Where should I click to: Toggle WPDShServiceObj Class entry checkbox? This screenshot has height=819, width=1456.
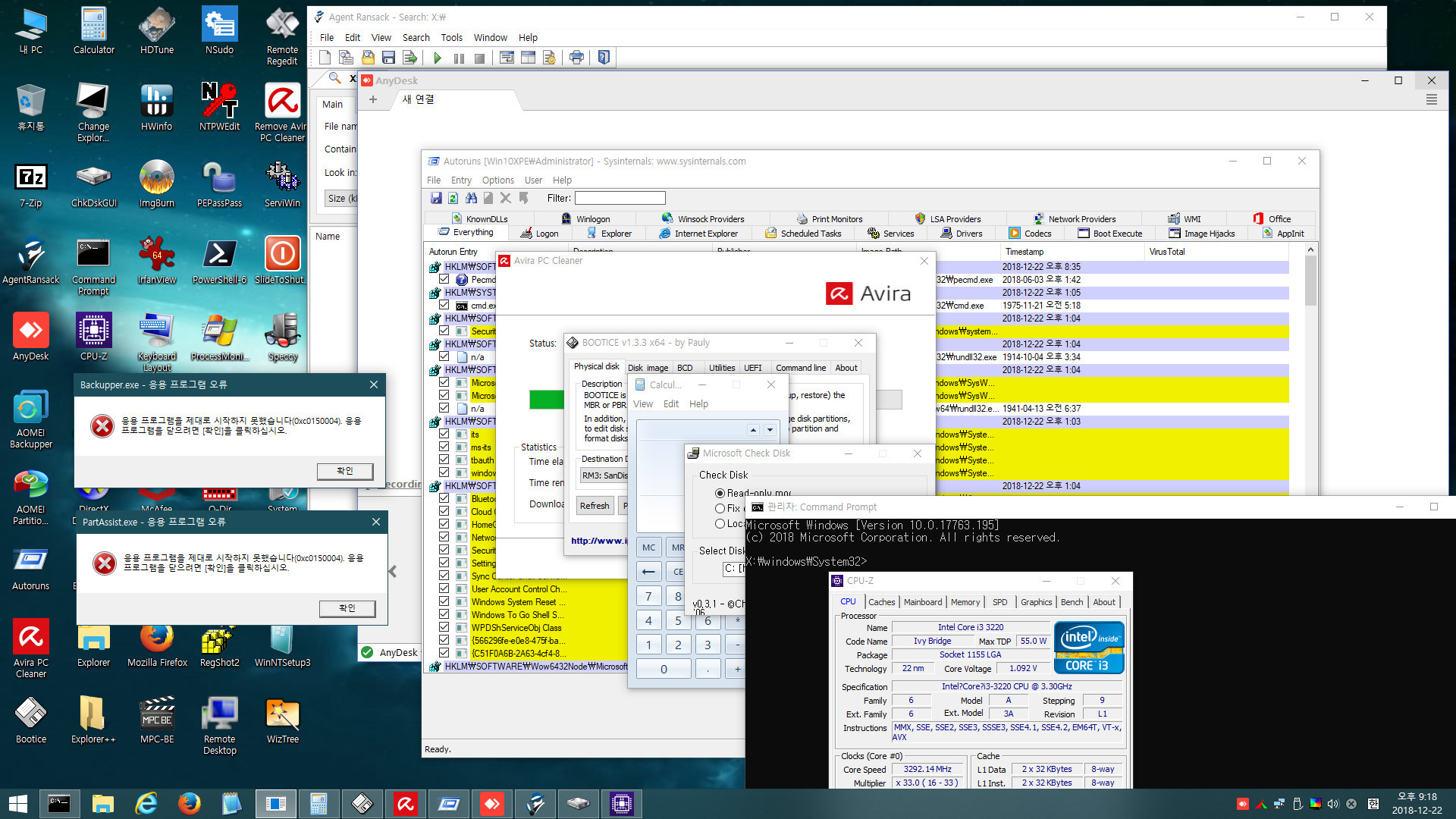pyautogui.click(x=444, y=627)
